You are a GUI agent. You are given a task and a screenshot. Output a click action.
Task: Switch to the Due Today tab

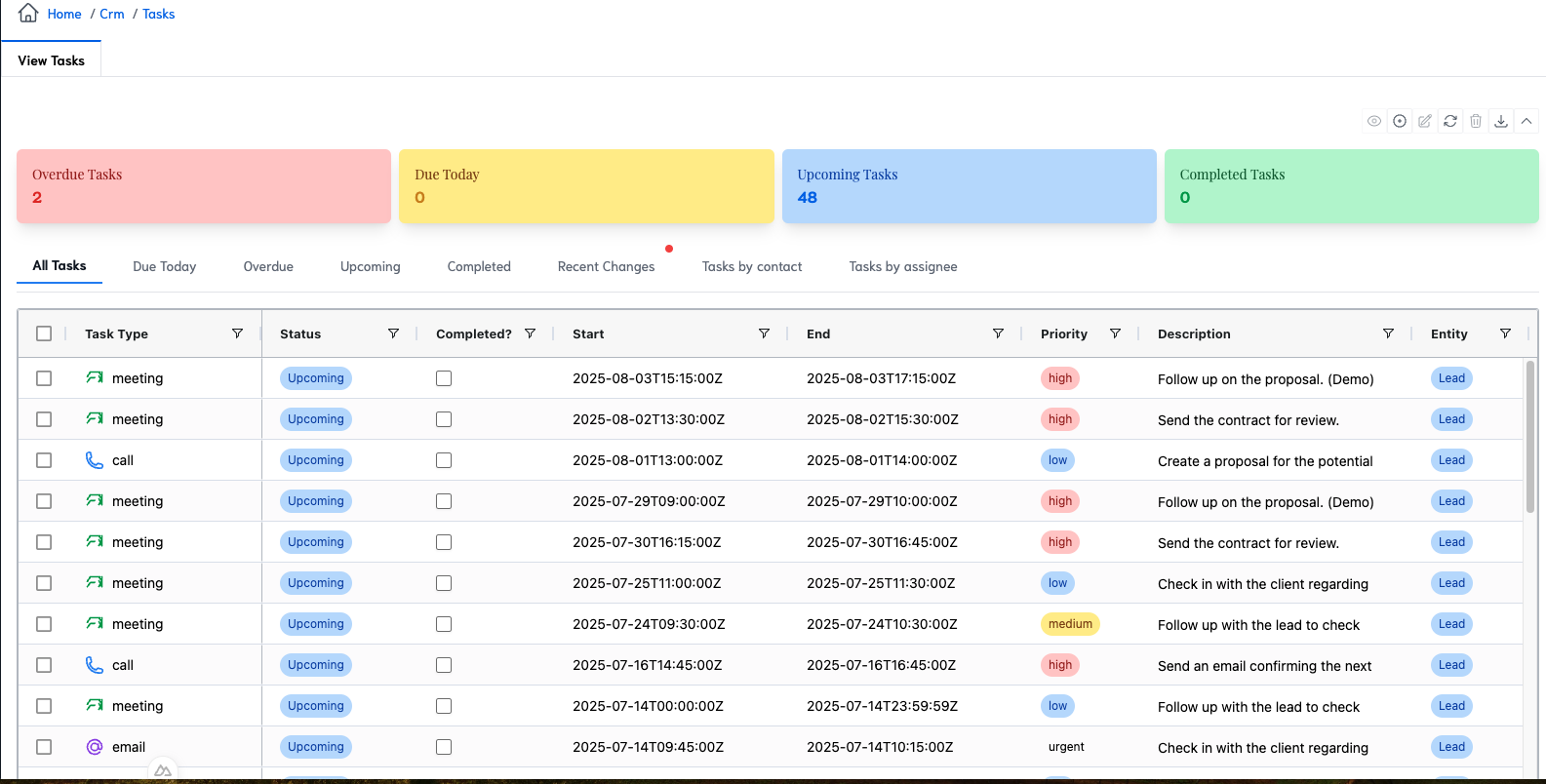165,266
